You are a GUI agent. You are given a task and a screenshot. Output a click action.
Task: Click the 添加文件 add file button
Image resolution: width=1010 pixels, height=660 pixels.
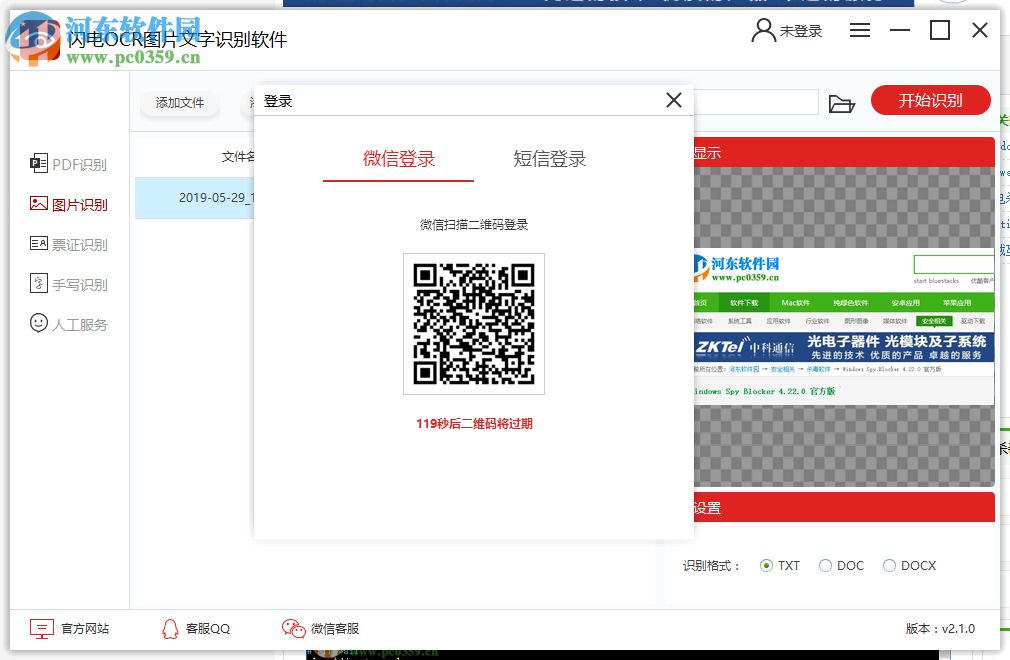click(179, 103)
